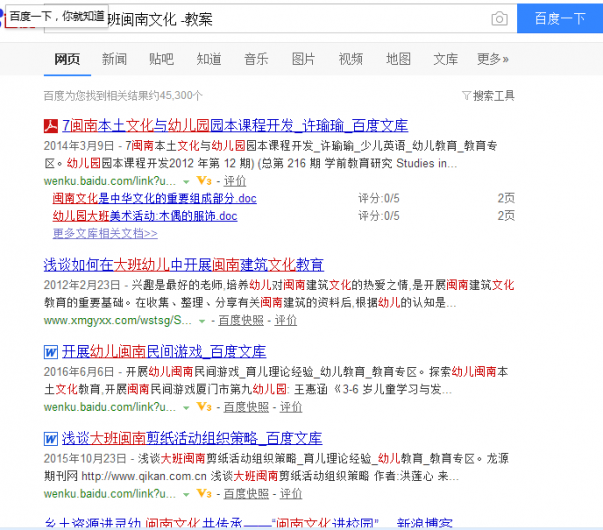
Task: Expand dropdown arrow after www.xmgyxx.com URL
Action: [202, 321]
